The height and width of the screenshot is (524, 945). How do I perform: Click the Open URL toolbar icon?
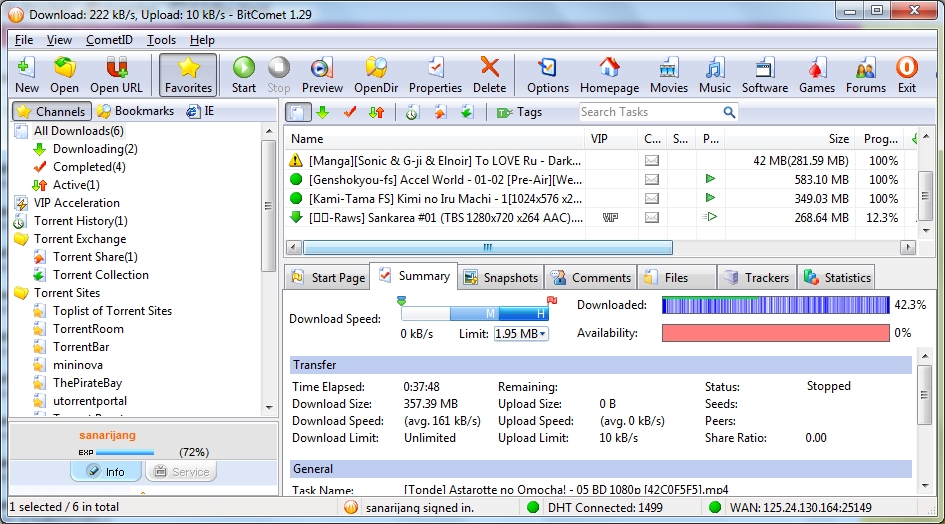pyautogui.click(x=116, y=75)
